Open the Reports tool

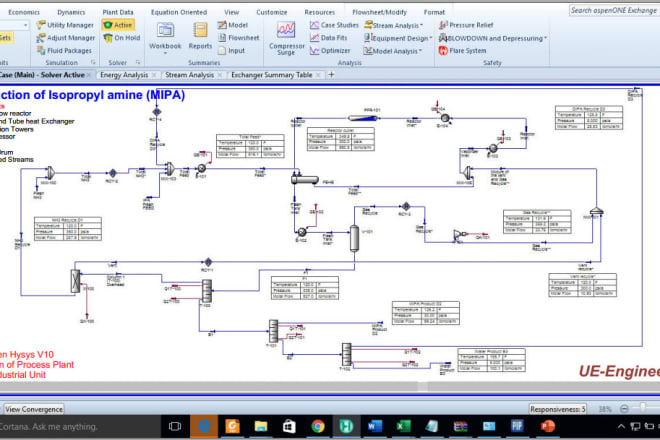point(200,35)
